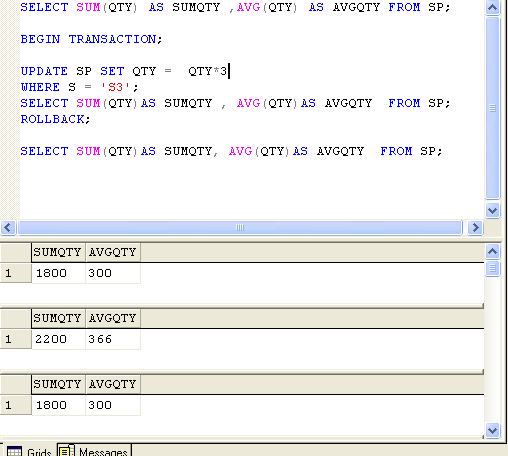Click results pane scrollbar down arrow
Screen dimensions: 508x456
tap(492, 431)
